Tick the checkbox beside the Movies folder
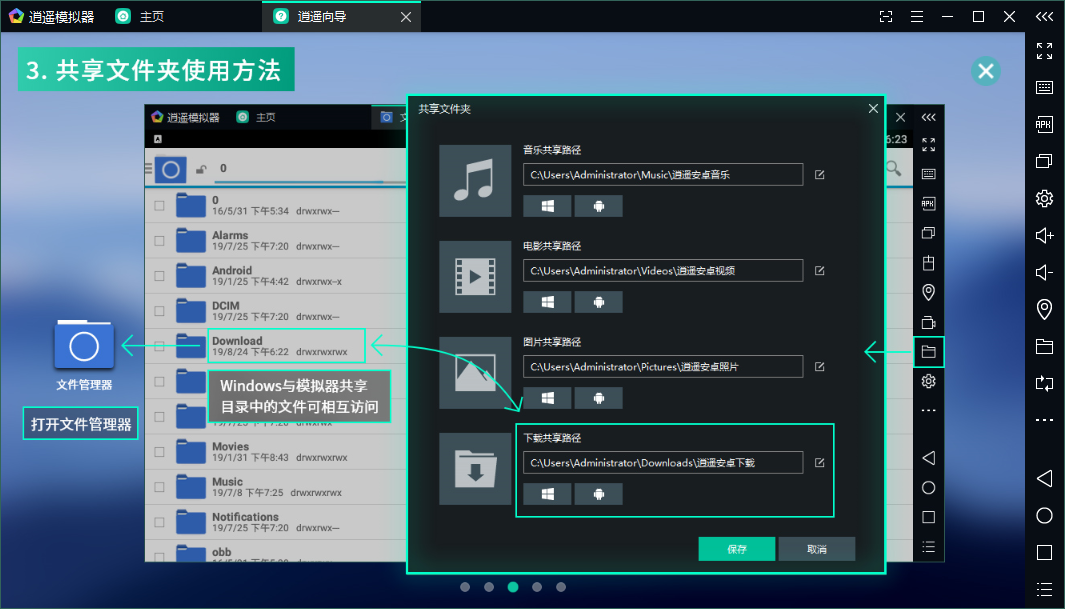 [x=159, y=451]
